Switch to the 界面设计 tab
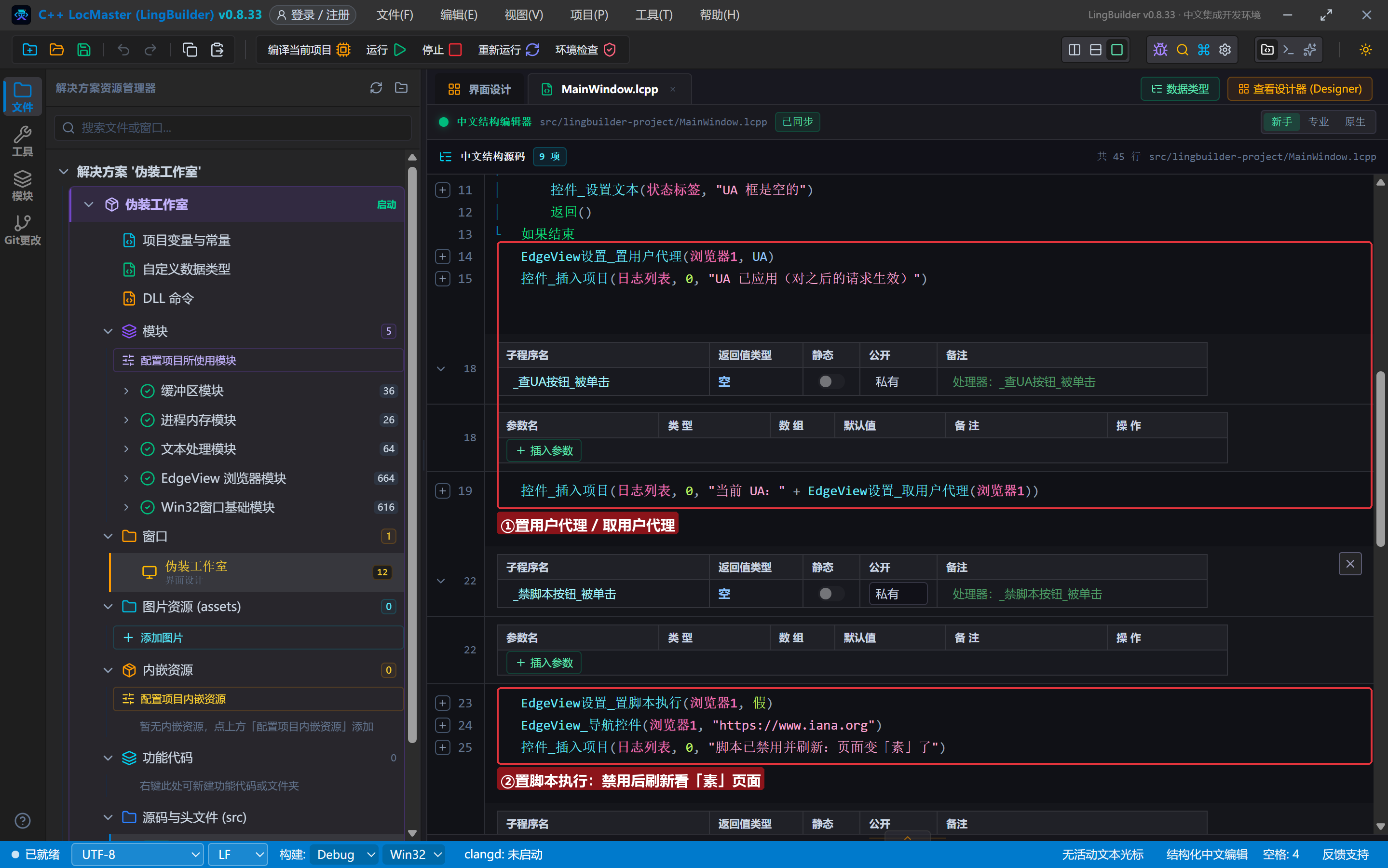Viewport: 1388px width, 868px height. tap(479, 89)
